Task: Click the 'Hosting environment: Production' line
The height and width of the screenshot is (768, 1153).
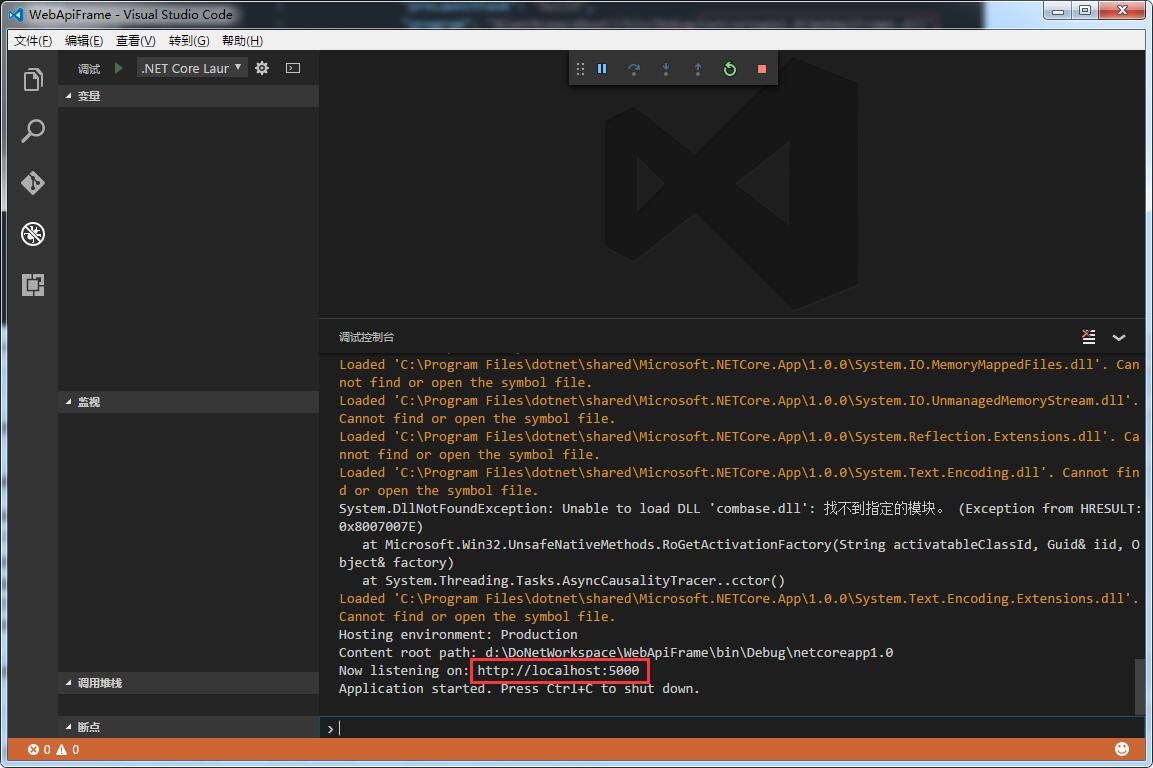Action: click(x=458, y=634)
